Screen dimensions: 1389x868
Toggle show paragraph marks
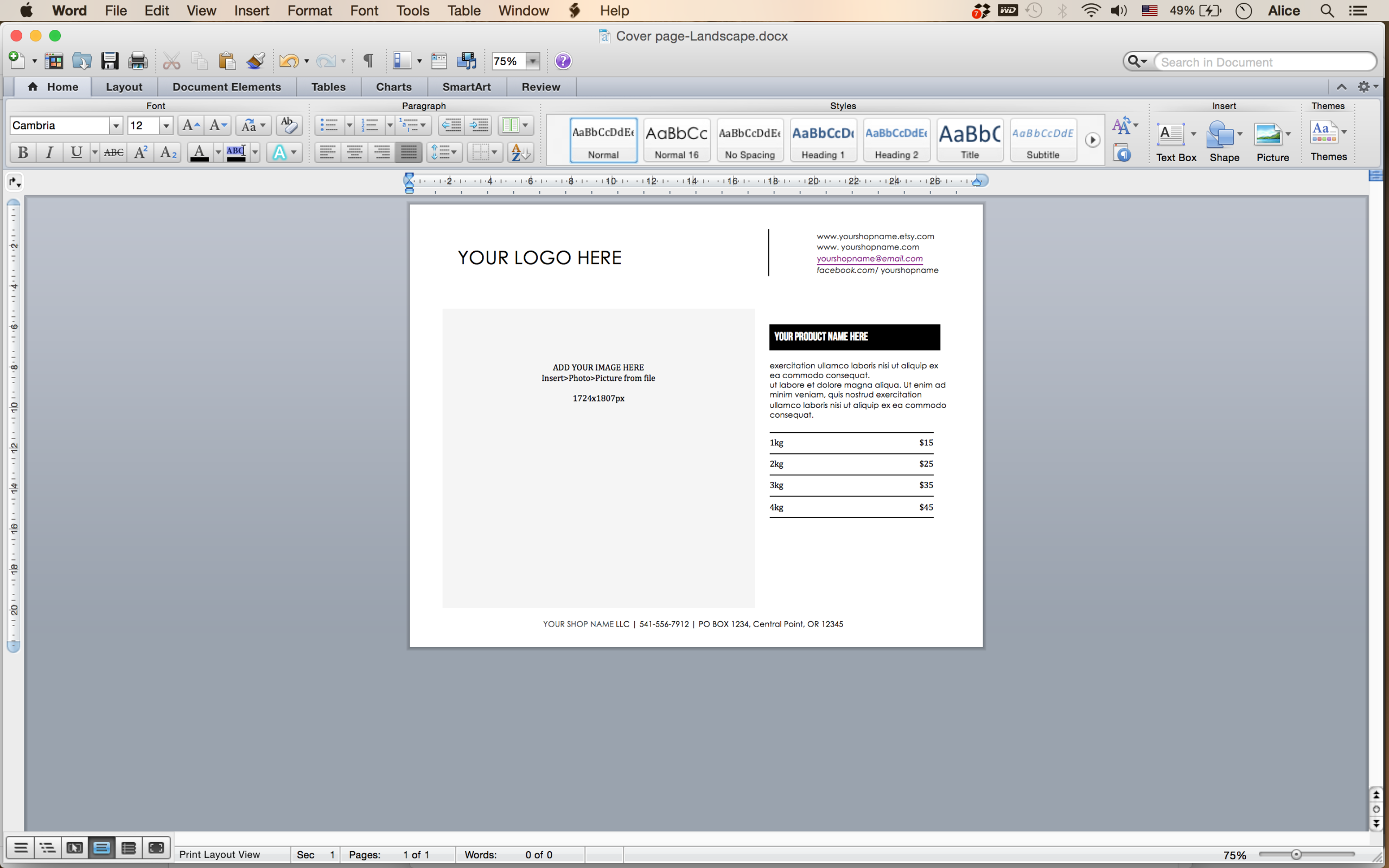368,61
